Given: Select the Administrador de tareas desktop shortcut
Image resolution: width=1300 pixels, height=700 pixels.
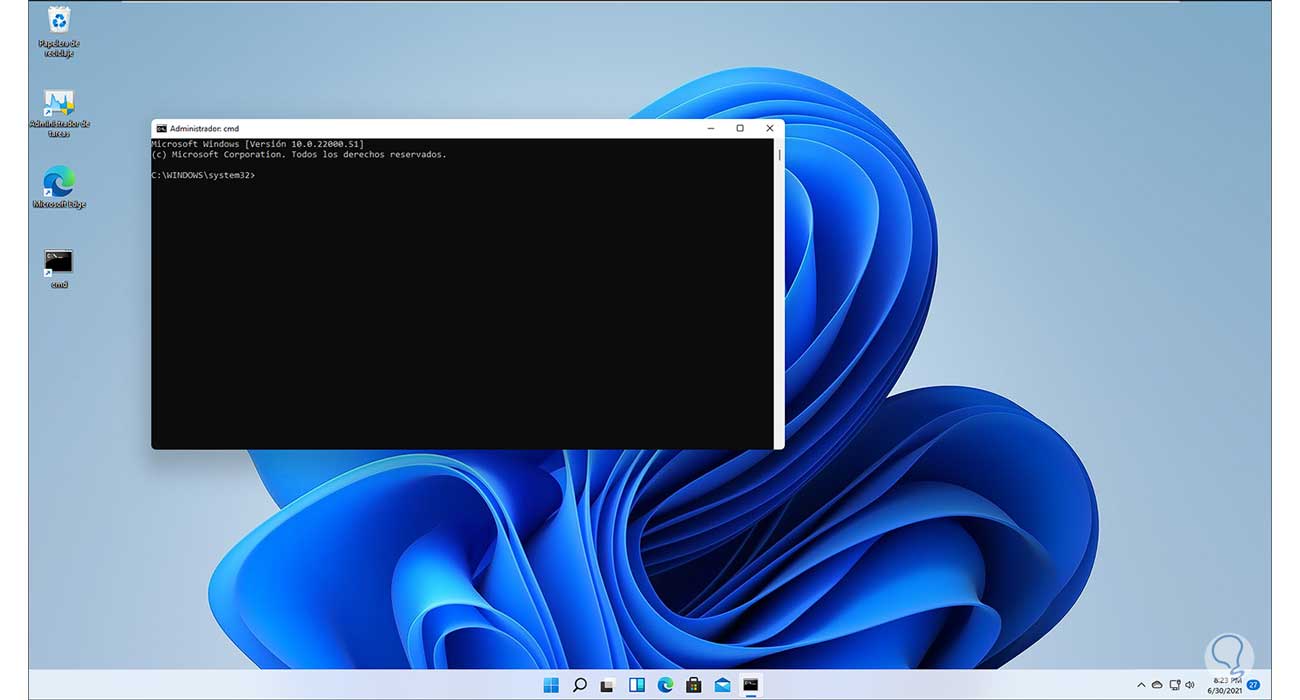Looking at the screenshot, I should tap(60, 113).
